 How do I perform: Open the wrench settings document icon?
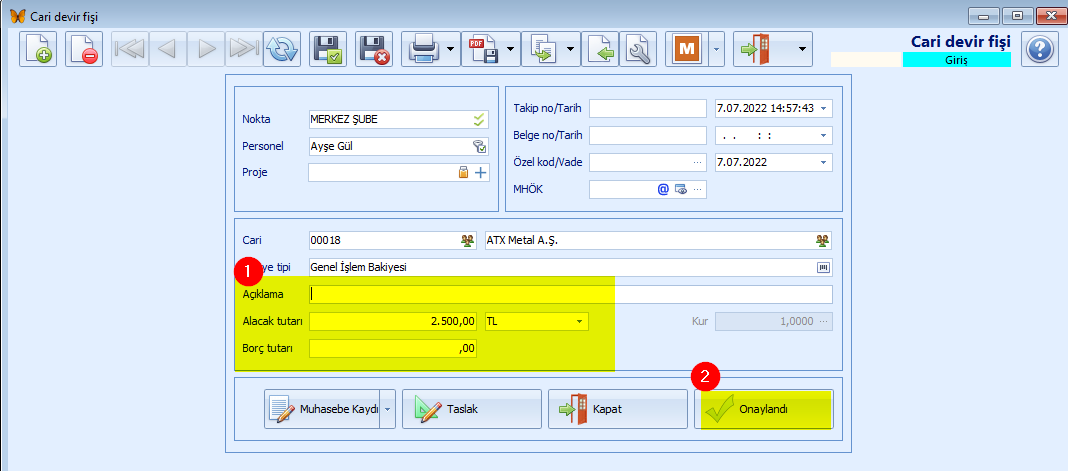click(x=639, y=49)
